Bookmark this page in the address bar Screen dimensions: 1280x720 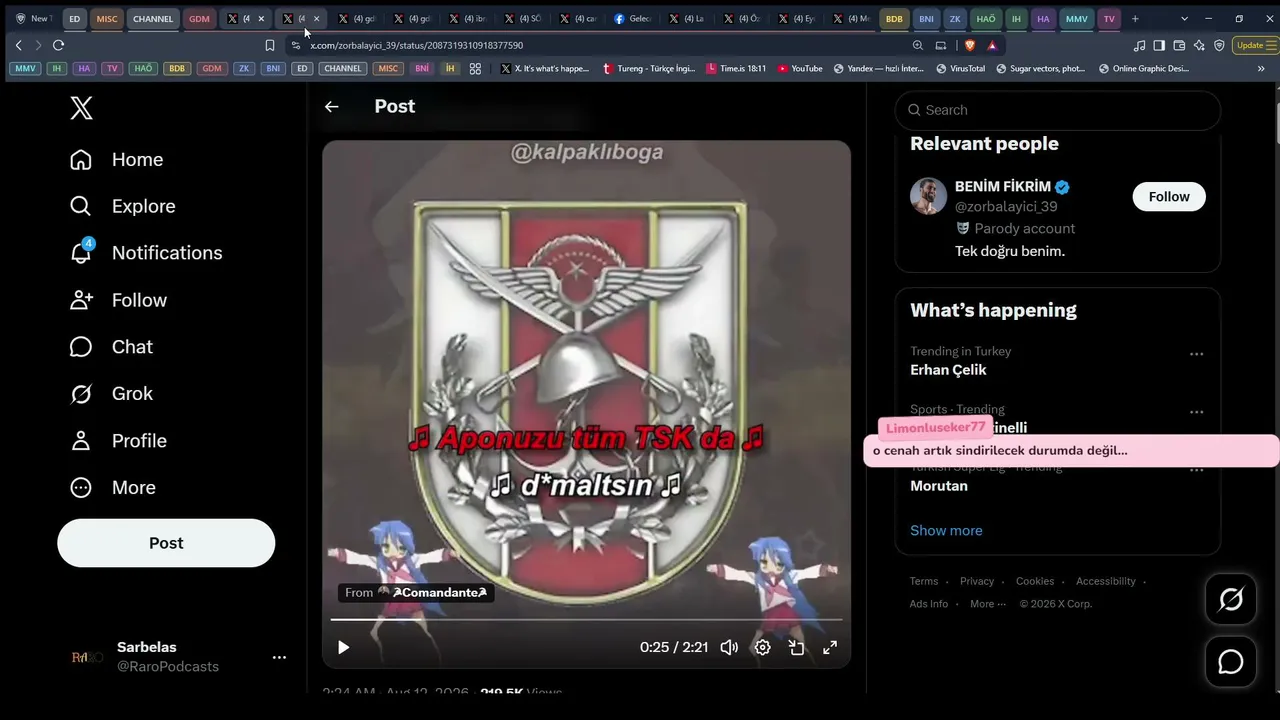(270, 45)
